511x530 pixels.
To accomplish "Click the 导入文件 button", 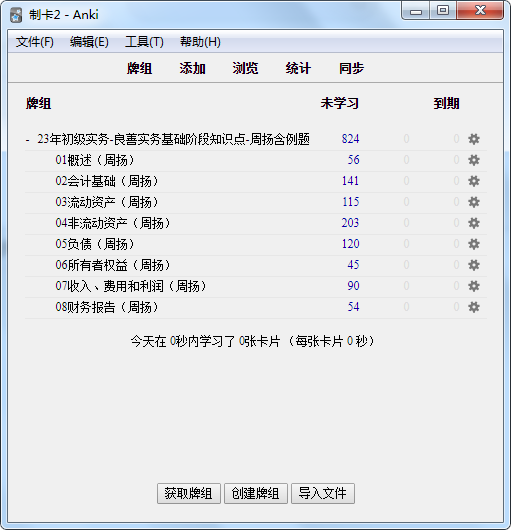I will pos(323,493).
